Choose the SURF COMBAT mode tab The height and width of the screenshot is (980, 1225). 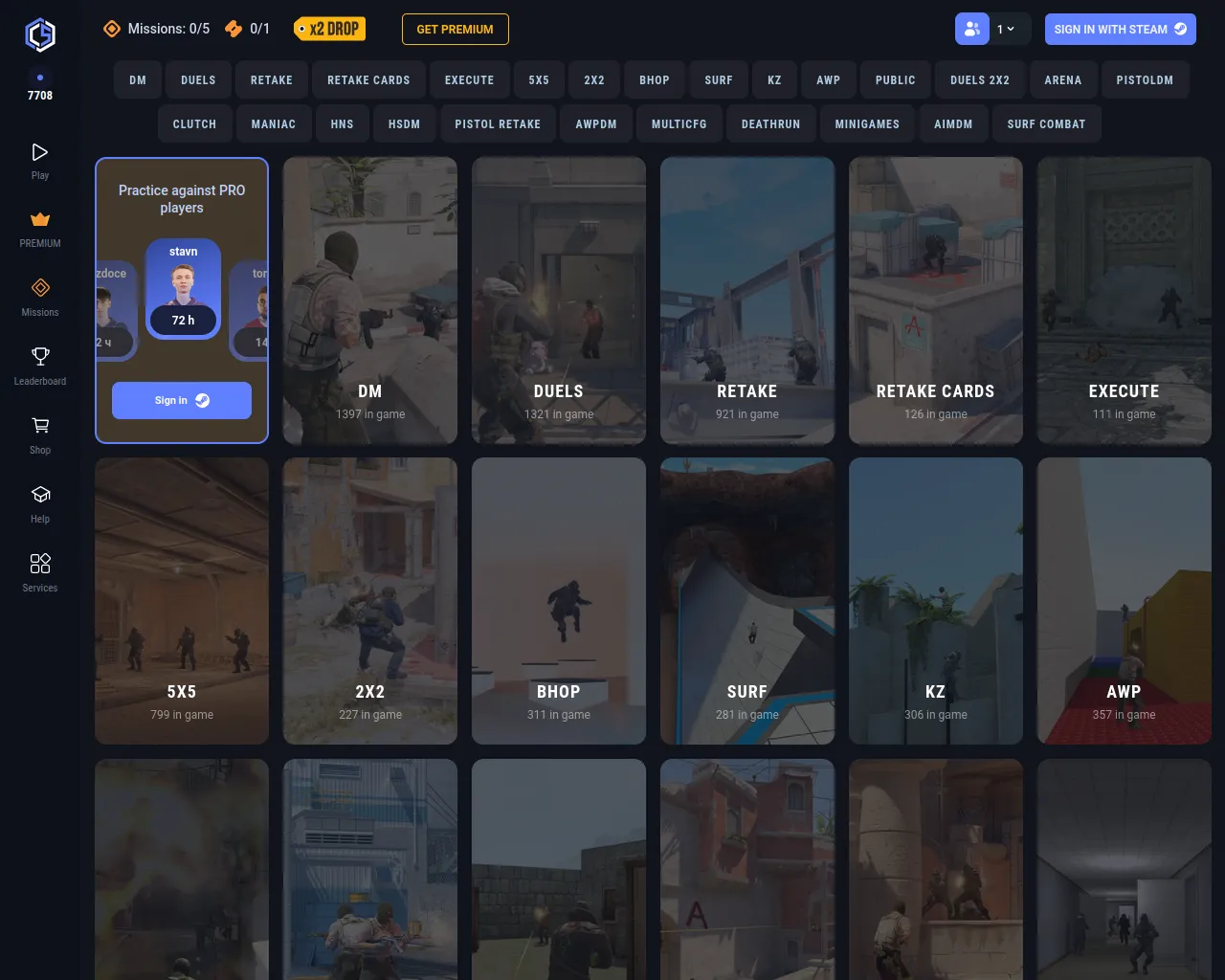pos(1046,124)
